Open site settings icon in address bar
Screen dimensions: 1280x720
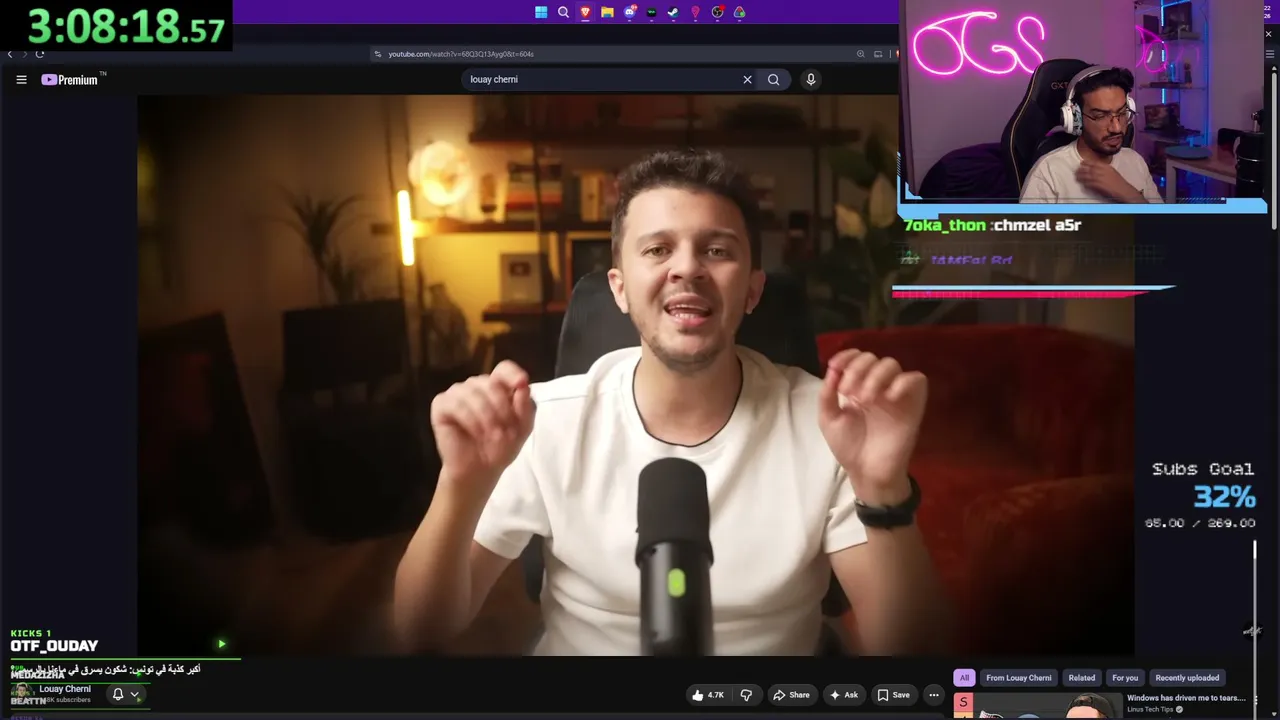click(378, 54)
